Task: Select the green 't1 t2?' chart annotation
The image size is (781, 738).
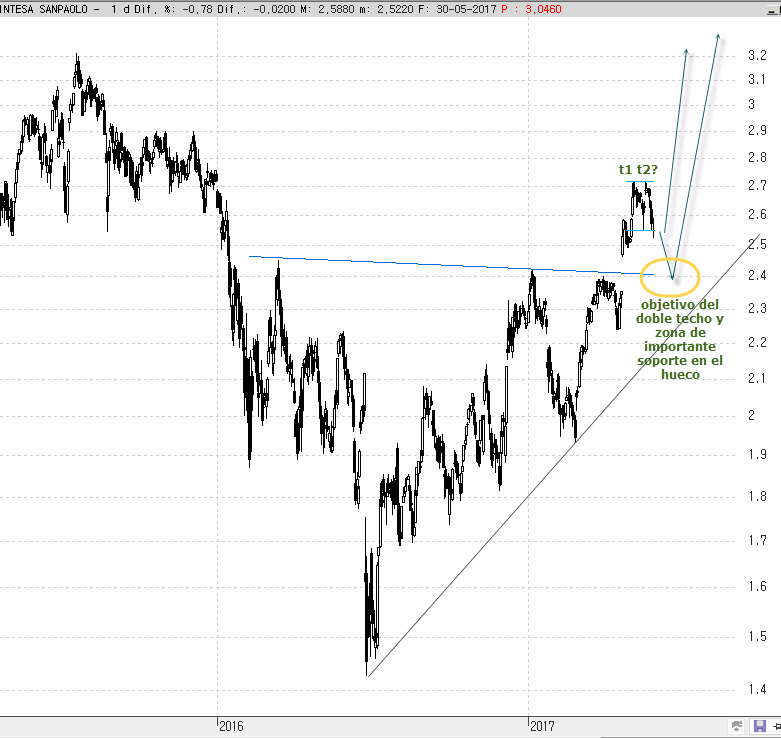Action: (x=638, y=170)
